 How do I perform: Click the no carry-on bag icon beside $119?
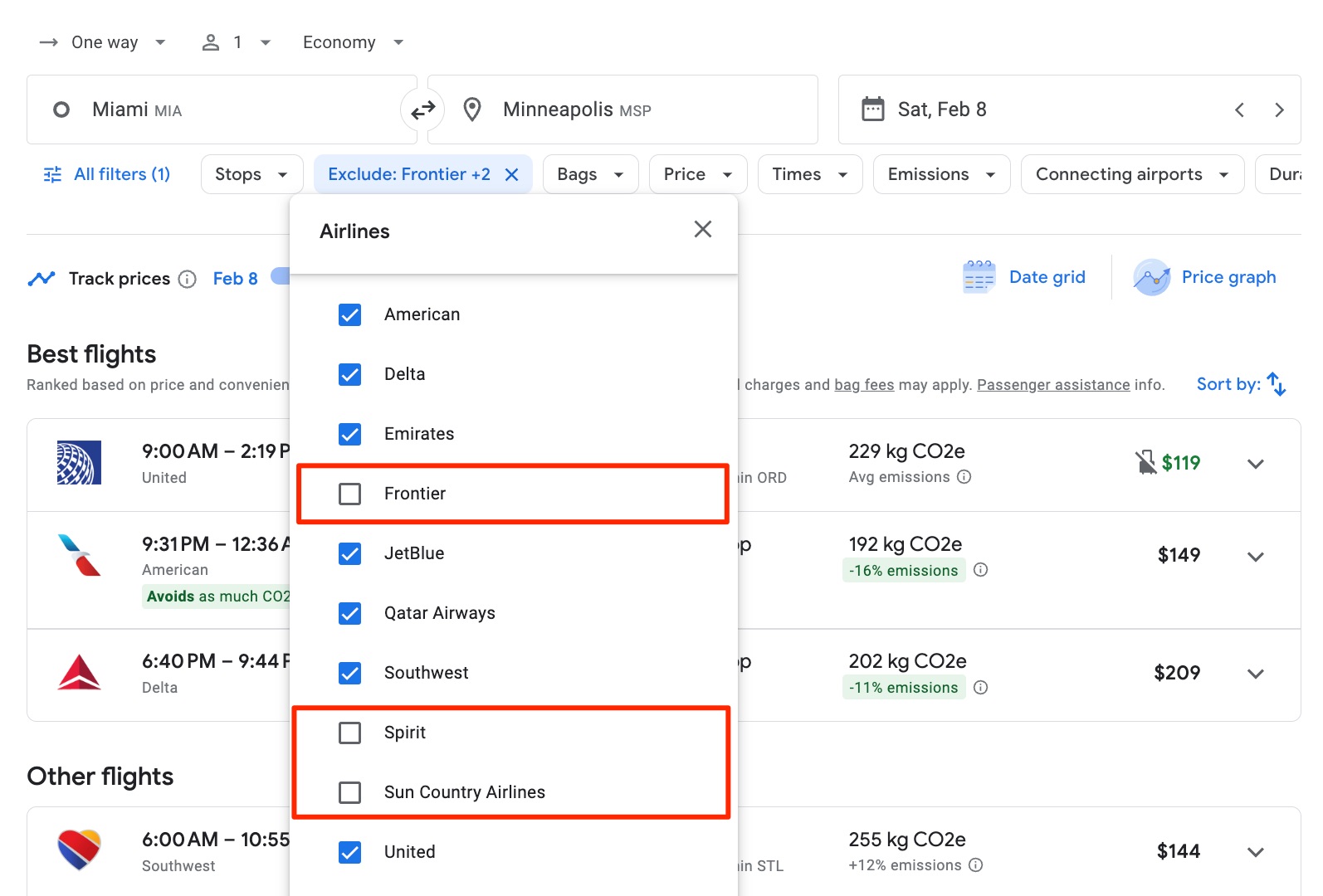(1145, 462)
